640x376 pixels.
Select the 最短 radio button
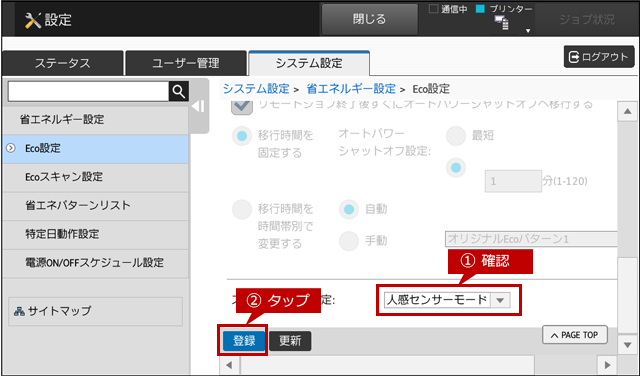pos(456,136)
